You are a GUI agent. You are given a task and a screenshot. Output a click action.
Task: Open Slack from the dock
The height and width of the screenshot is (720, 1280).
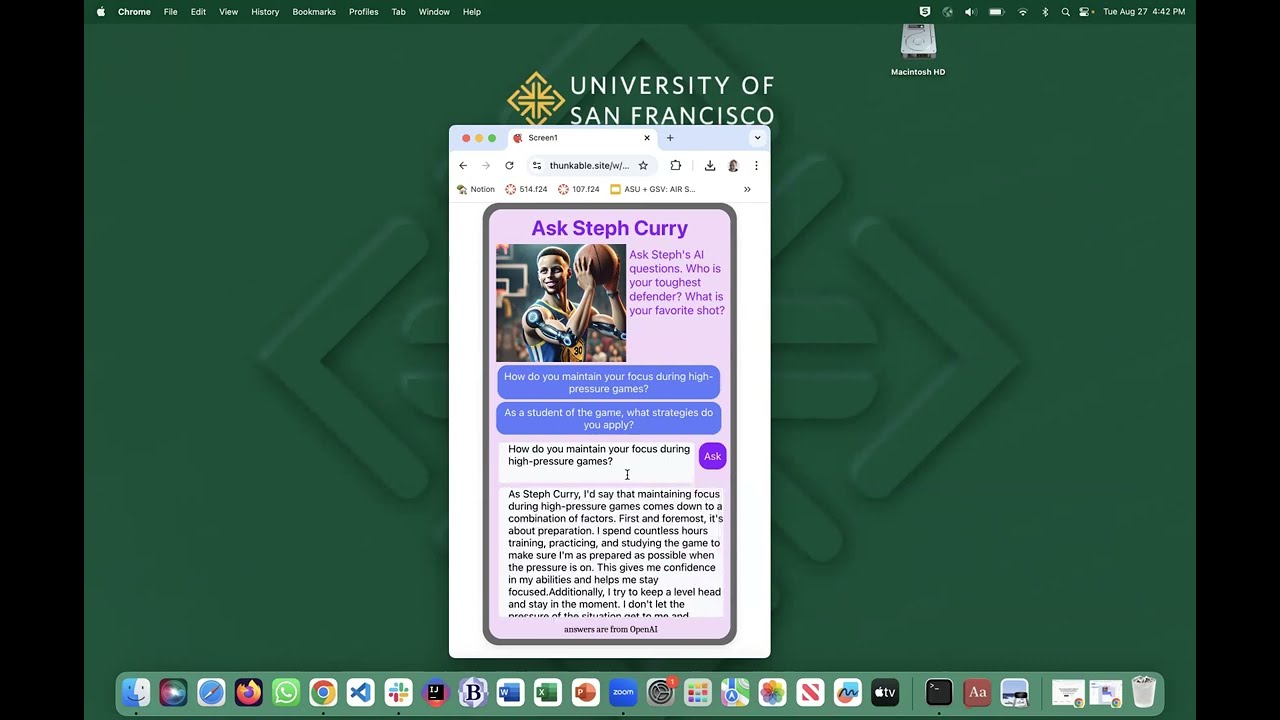398,692
